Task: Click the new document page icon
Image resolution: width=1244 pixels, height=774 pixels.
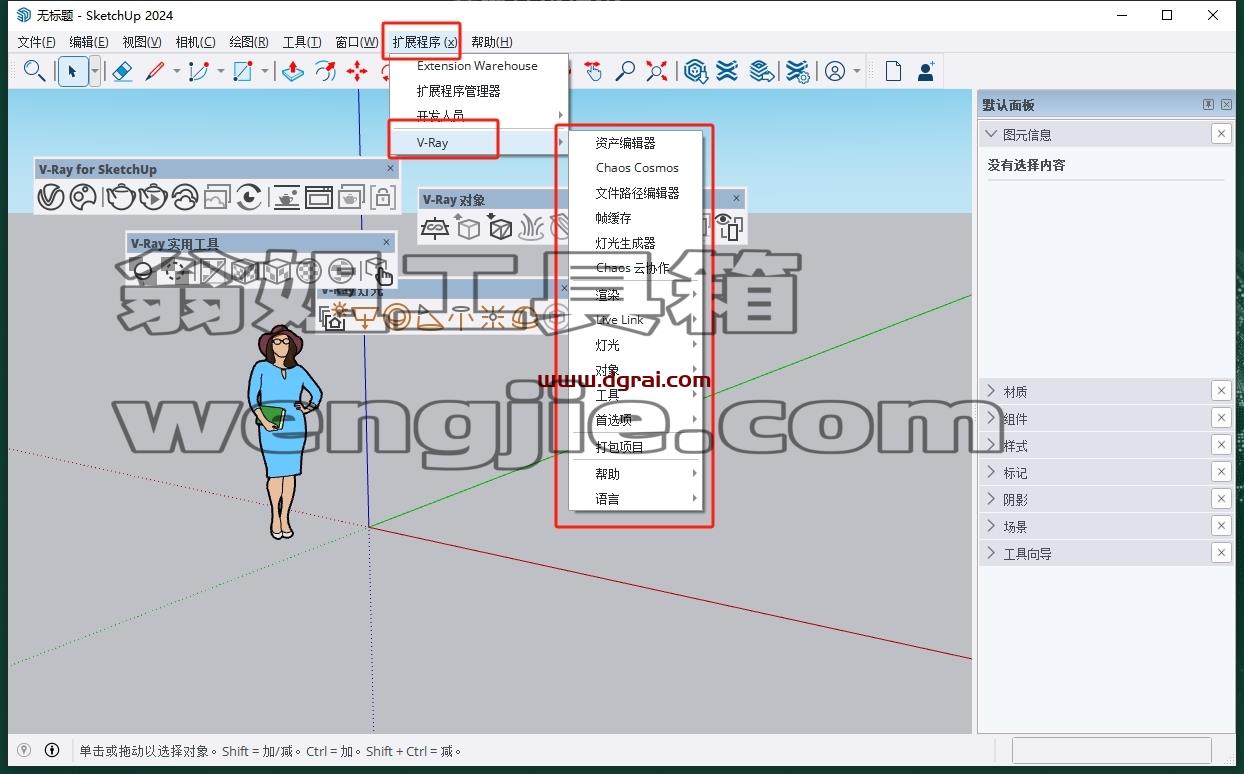Action: (x=893, y=71)
